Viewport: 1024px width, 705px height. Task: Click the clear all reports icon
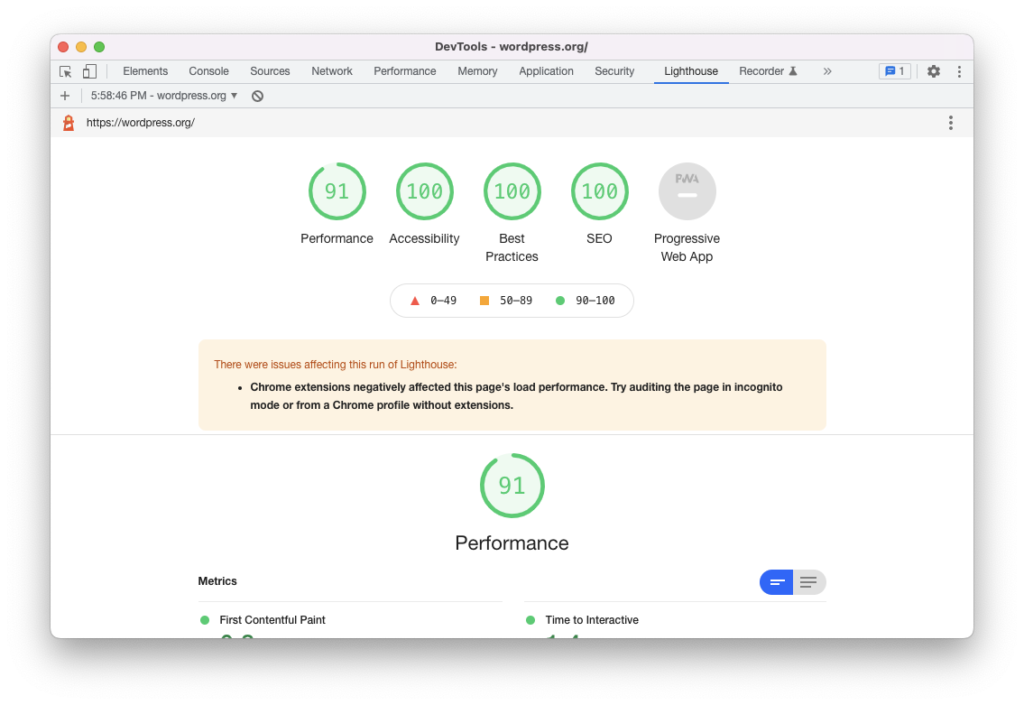pos(257,96)
